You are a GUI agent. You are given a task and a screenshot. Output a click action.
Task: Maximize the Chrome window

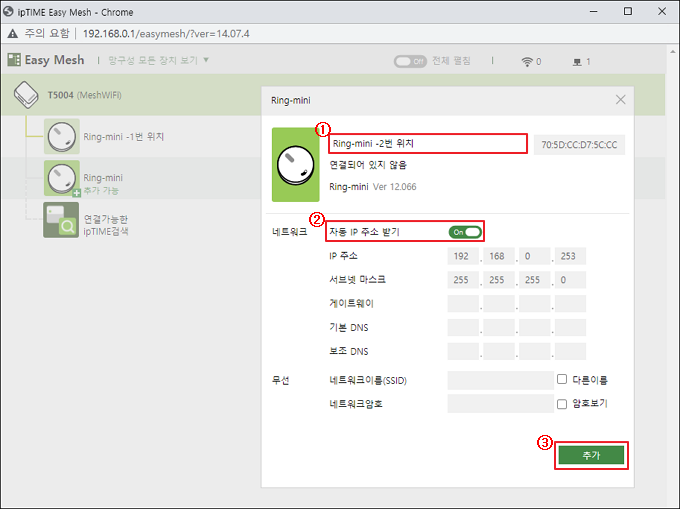[628, 11]
